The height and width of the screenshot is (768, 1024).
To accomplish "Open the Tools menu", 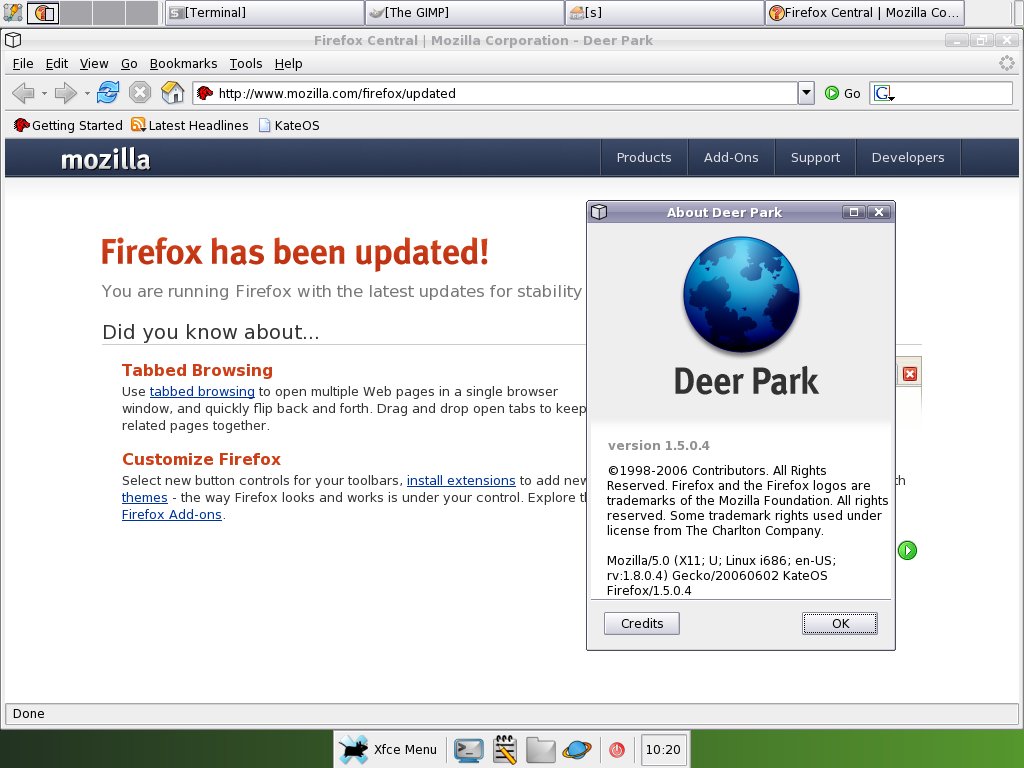I will tap(246, 63).
